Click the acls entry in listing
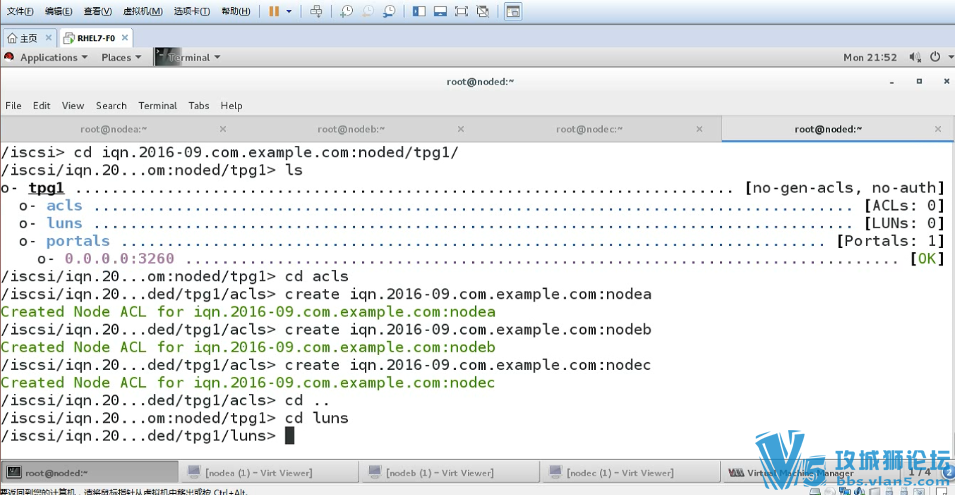The height and width of the screenshot is (495, 955). tap(64, 206)
